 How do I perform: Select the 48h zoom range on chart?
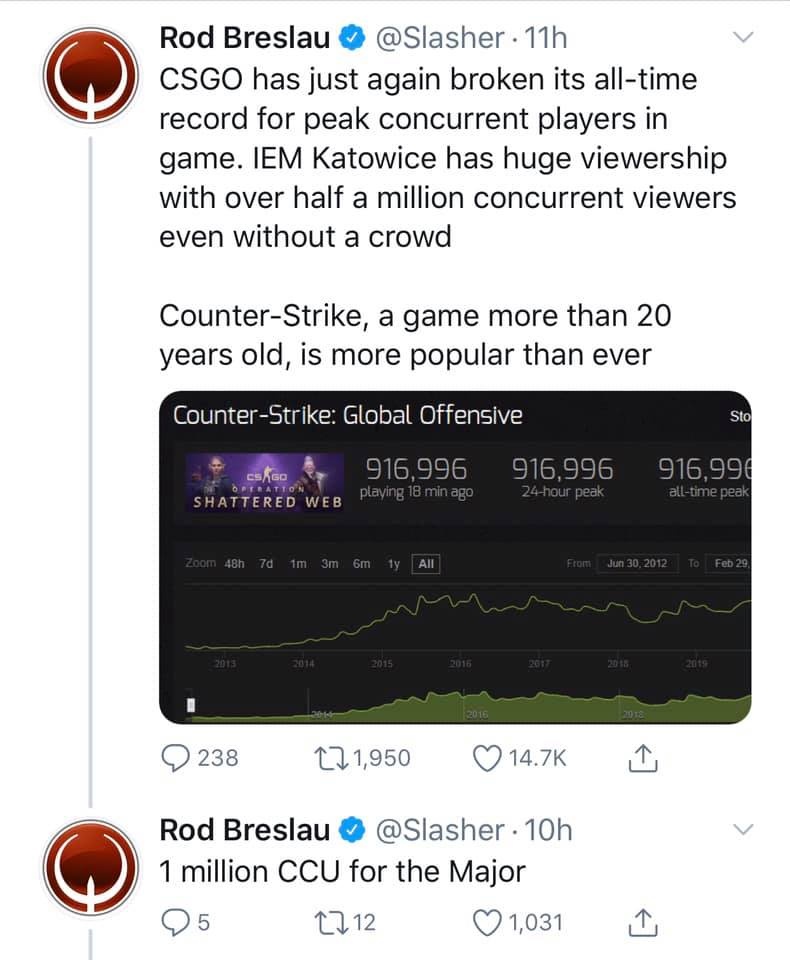coord(234,564)
